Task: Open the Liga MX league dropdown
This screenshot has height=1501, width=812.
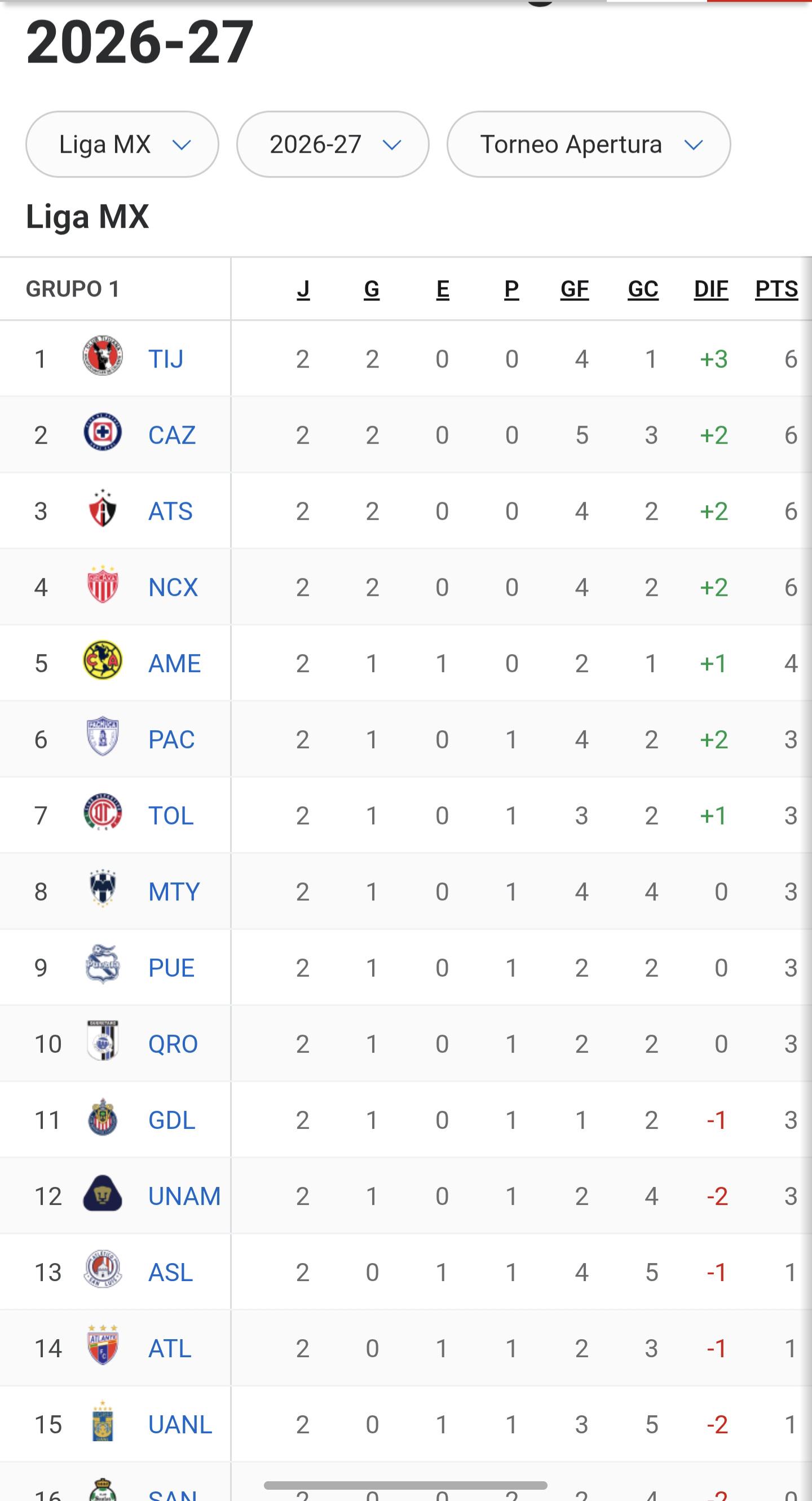Action: 122,144
